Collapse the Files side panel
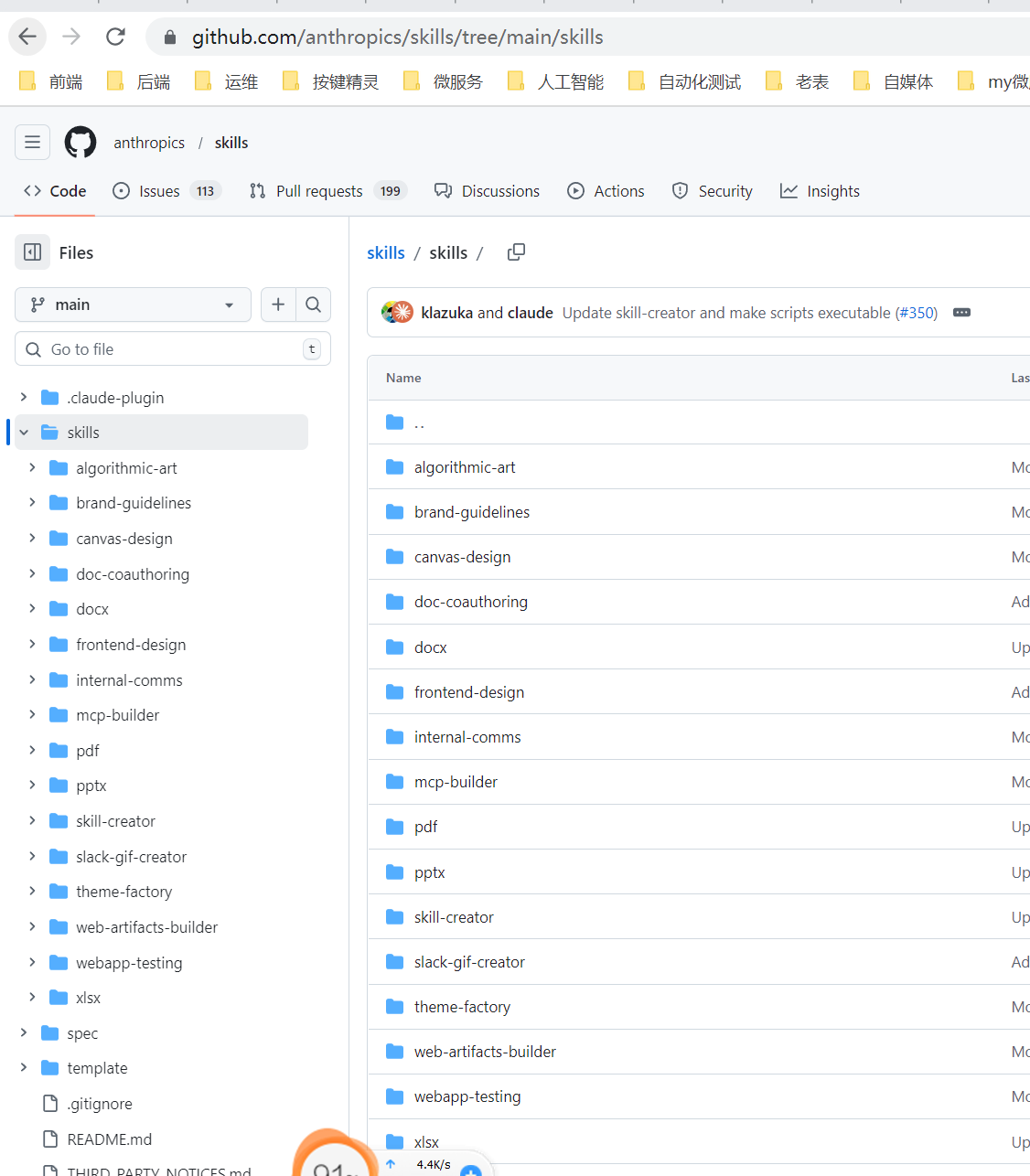Viewport: 1030px width, 1176px height. point(33,252)
